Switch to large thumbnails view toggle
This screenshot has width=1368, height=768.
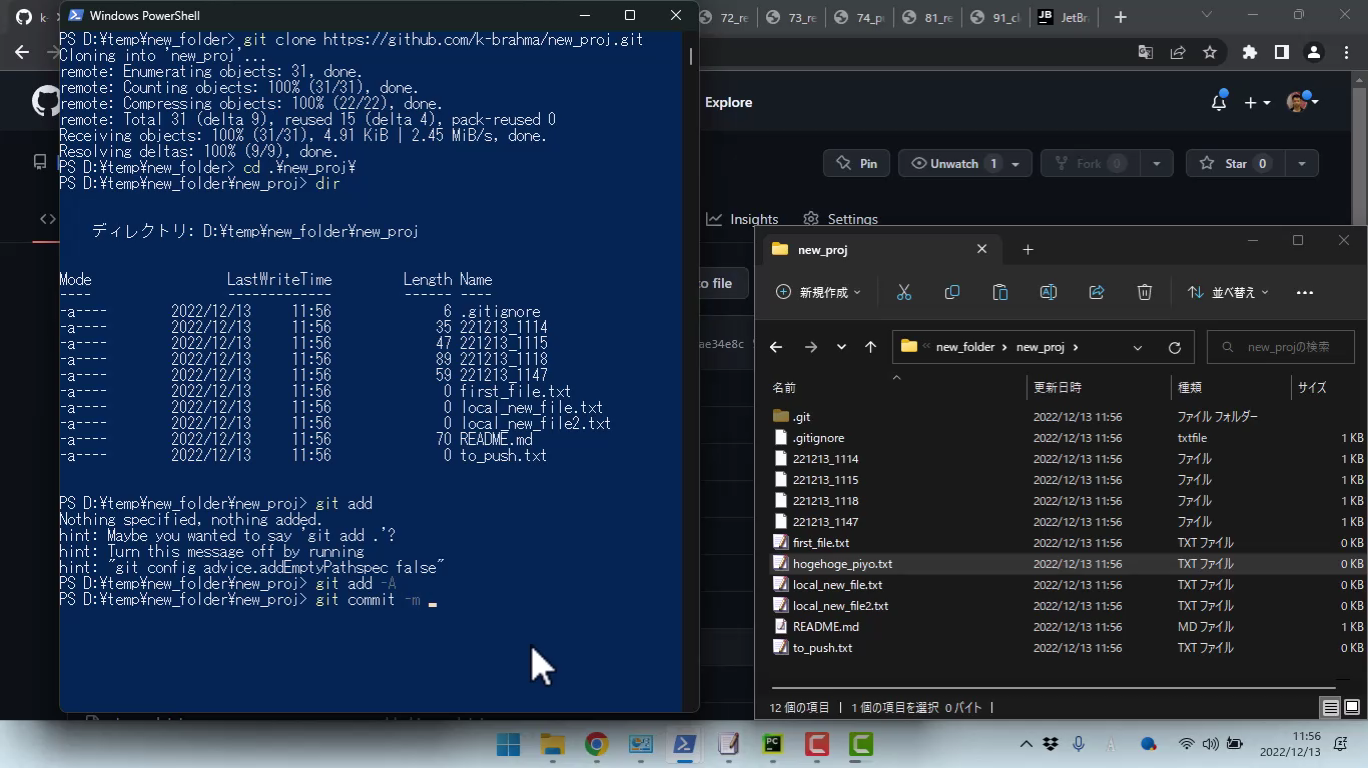tap(1352, 707)
